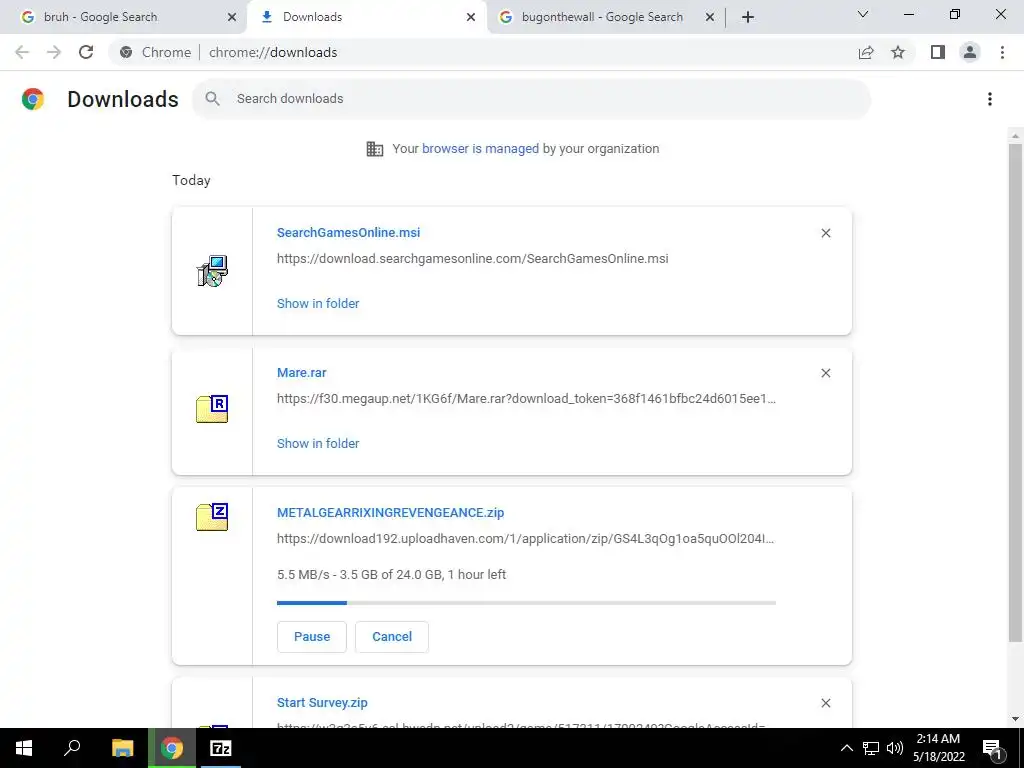Click the magnifier icon in Search downloads
The height and width of the screenshot is (768, 1024).
[x=212, y=99]
